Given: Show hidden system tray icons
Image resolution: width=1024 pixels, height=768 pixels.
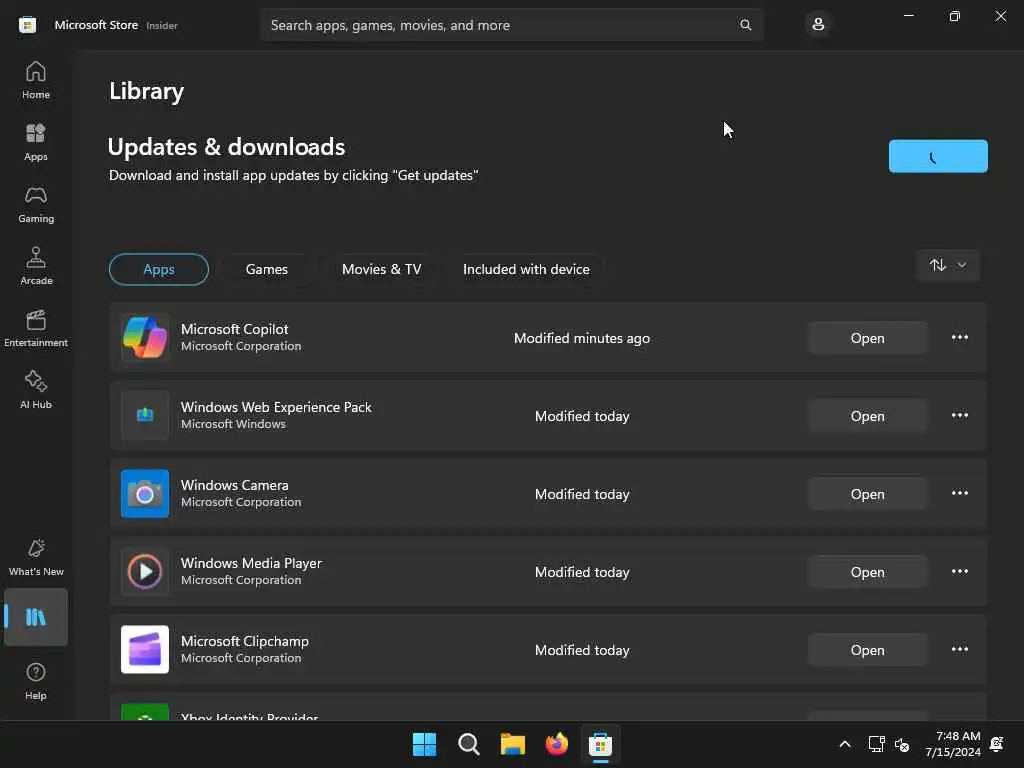Looking at the screenshot, I should point(844,744).
